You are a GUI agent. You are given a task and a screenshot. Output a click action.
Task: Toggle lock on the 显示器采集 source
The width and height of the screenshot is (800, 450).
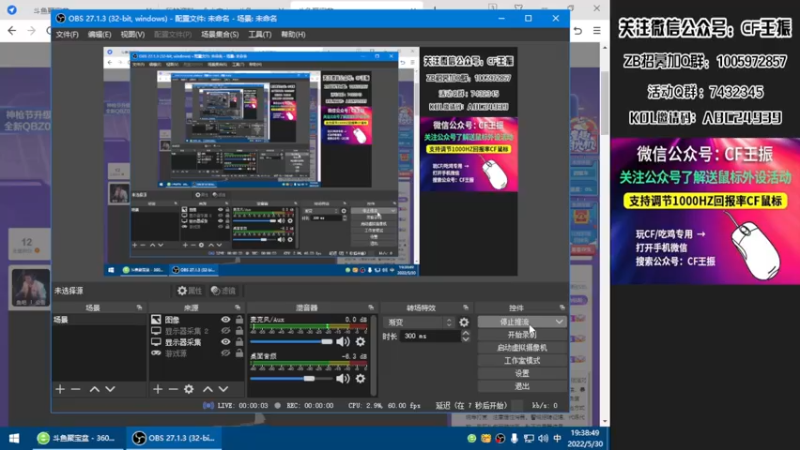coord(239,342)
